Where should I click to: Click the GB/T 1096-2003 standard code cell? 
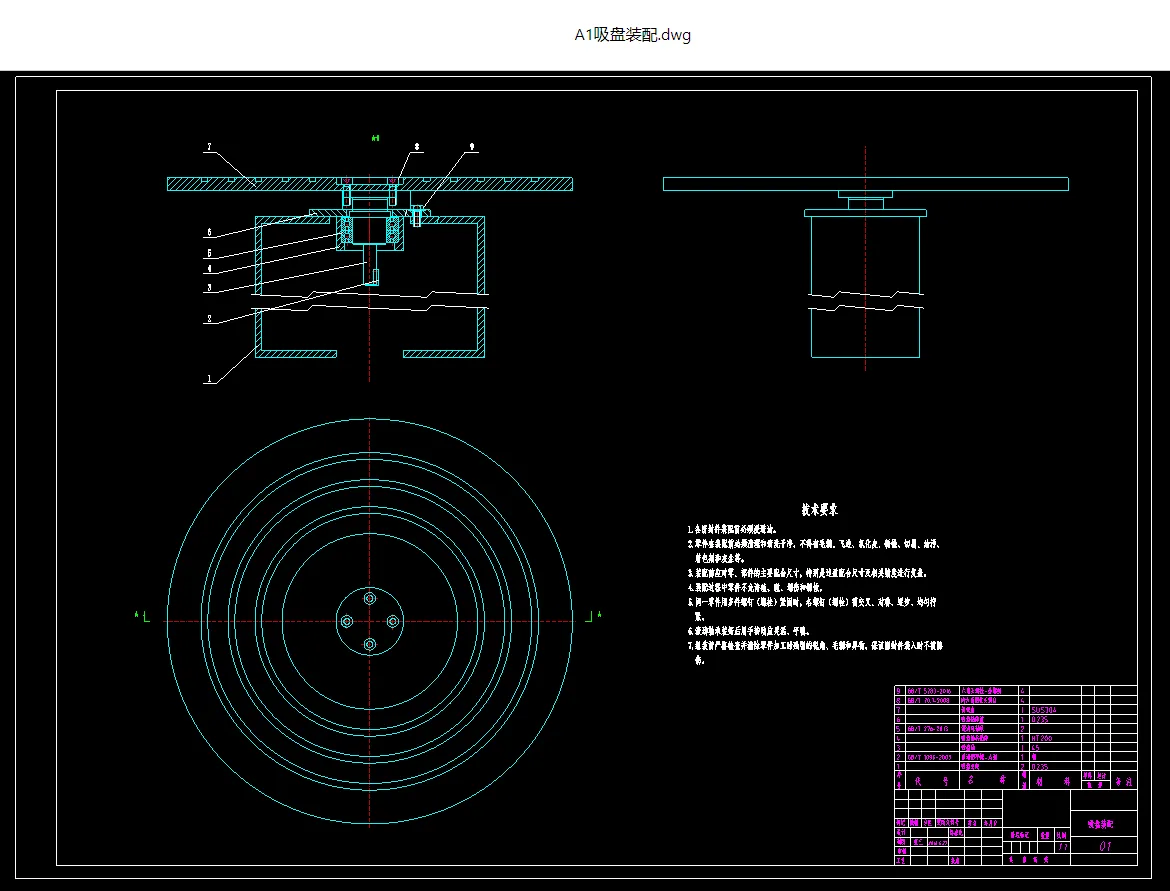[930, 757]
